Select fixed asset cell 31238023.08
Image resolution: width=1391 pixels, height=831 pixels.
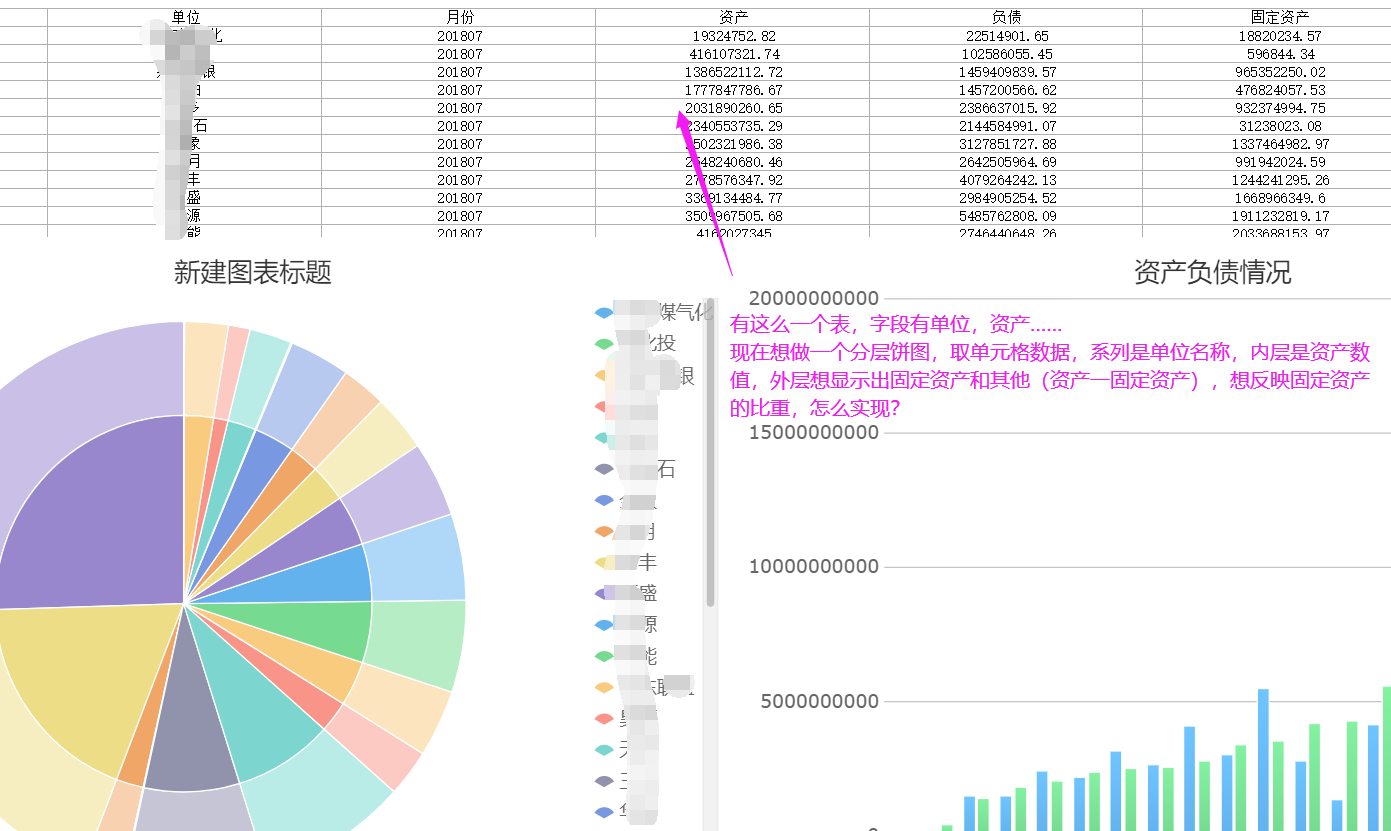pos(1267,126)
